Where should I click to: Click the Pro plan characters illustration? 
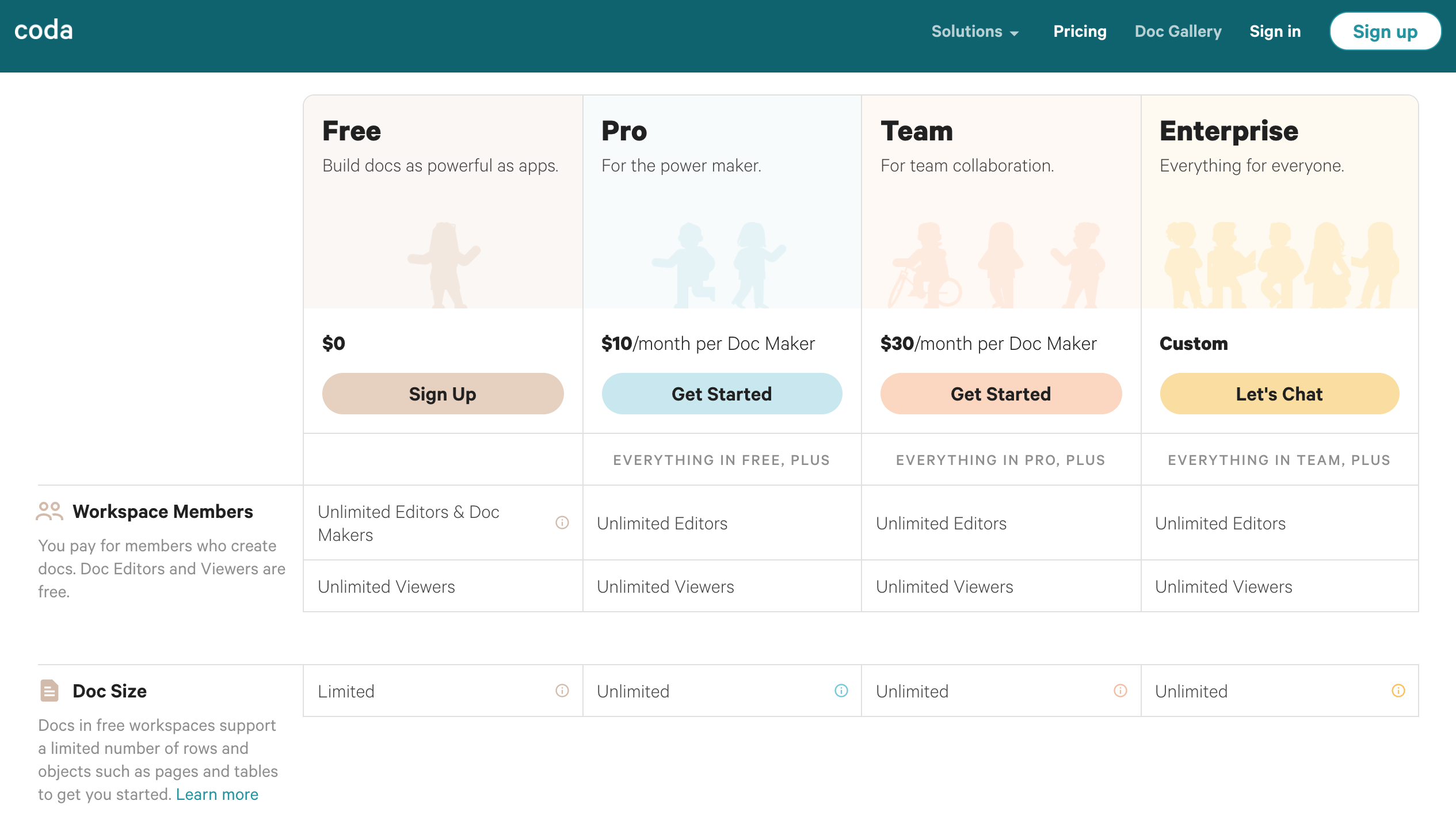pyautogui.click(x=719, y=265)
